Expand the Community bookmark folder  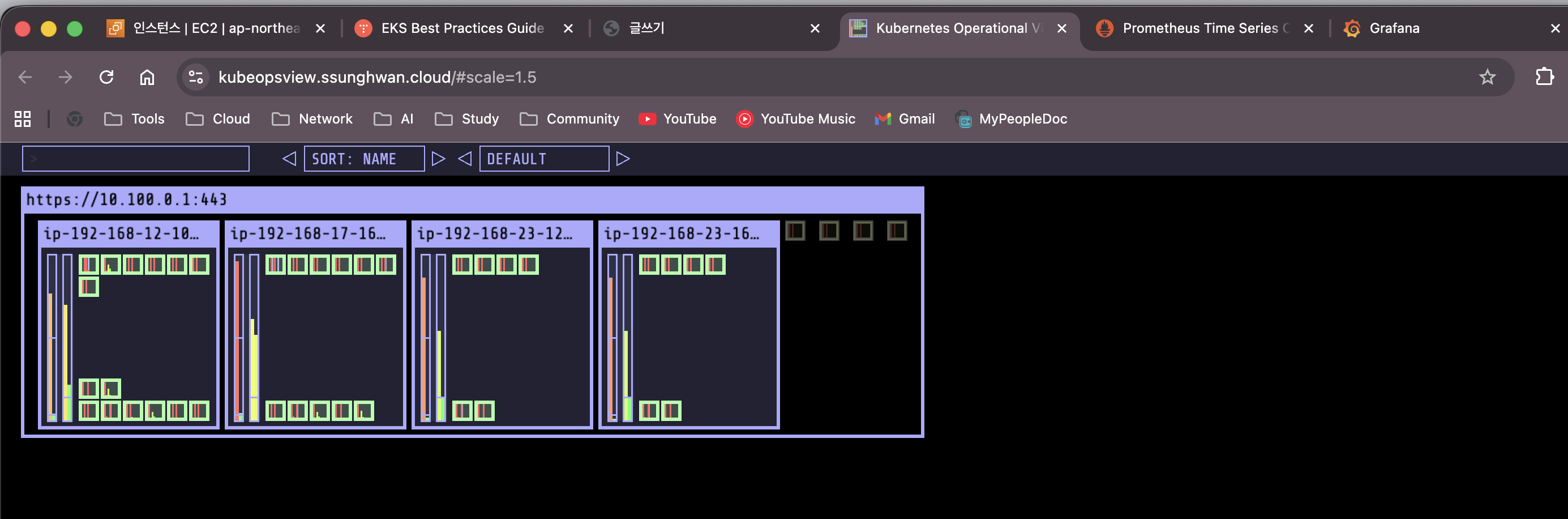pos(569,119)
